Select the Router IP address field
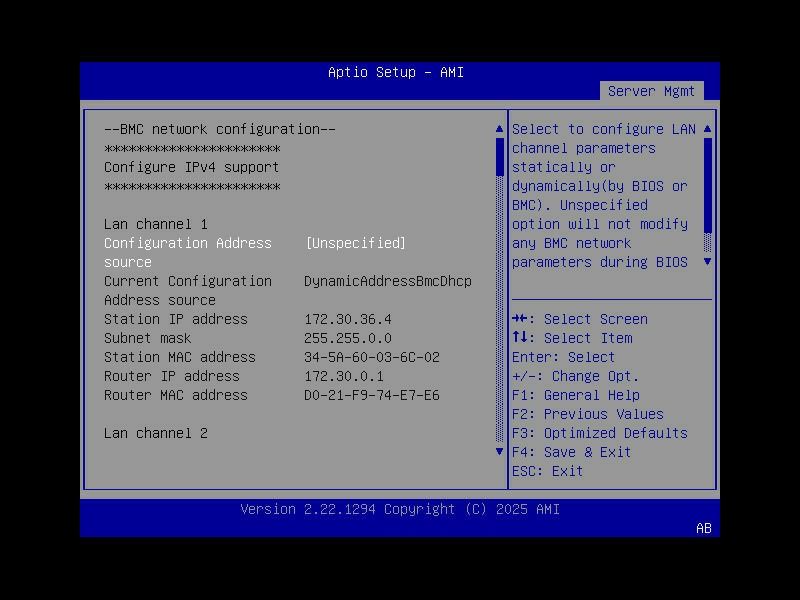 176,376
